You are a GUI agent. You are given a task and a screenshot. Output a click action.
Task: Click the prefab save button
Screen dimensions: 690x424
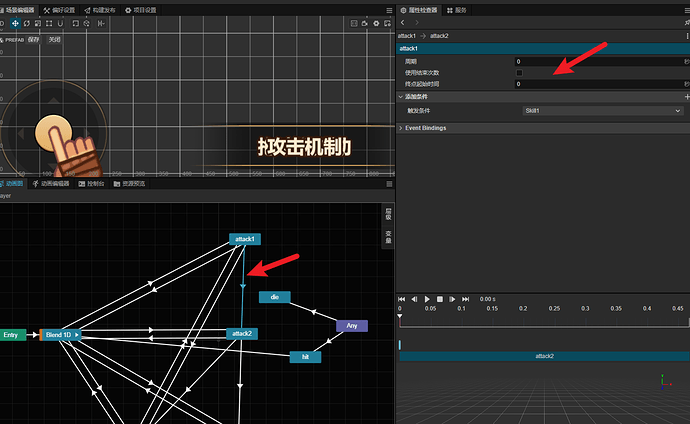coord(33,40)
